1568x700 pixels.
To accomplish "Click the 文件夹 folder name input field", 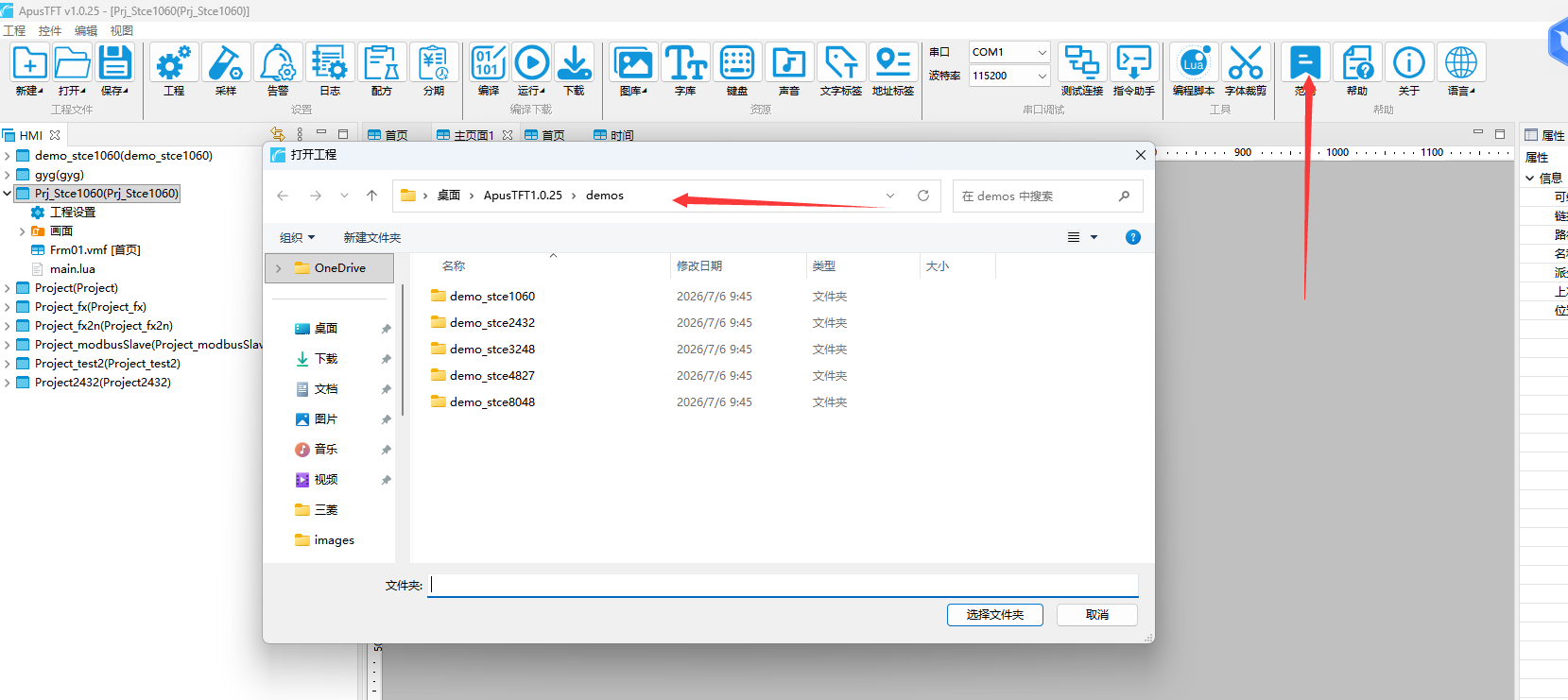I will point(784,586).
